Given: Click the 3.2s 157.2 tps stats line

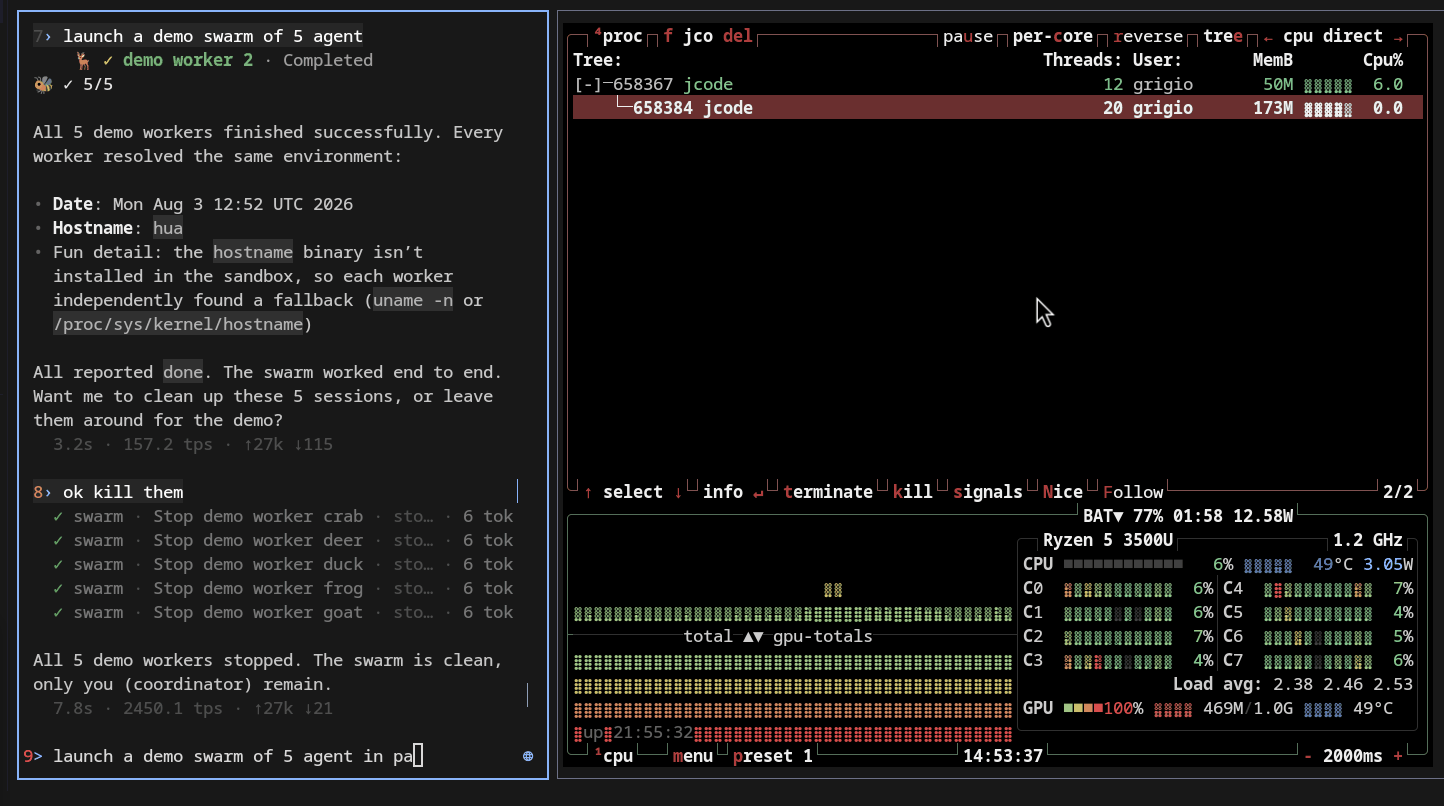Looking at the screenshot, I should coord(193,444).
